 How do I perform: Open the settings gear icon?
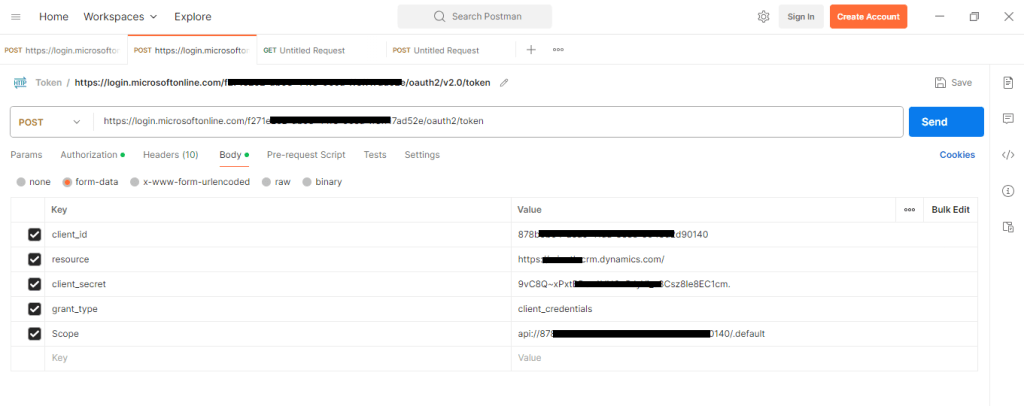point(763,17)
